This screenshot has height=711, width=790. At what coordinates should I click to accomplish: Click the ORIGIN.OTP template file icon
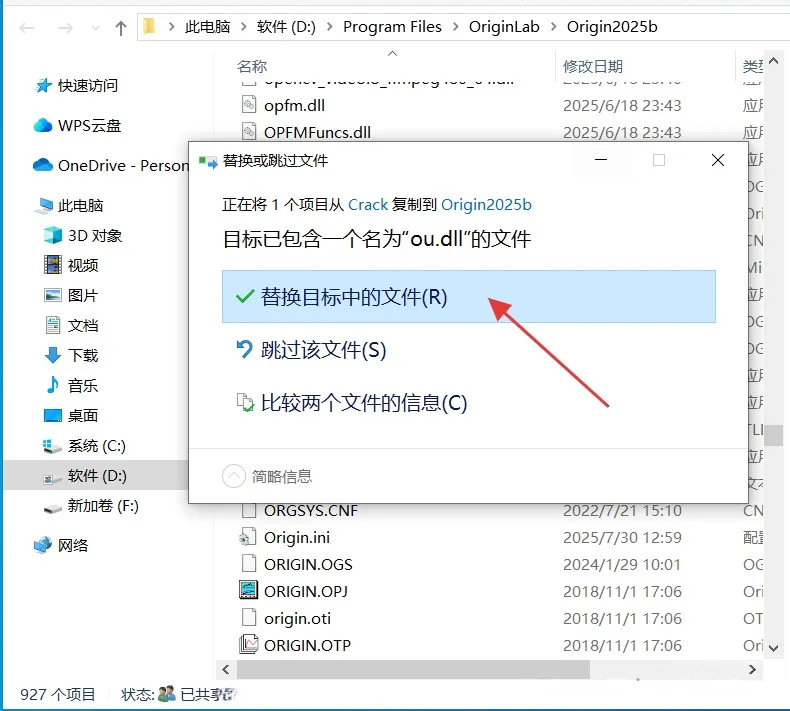click(248, 644)
